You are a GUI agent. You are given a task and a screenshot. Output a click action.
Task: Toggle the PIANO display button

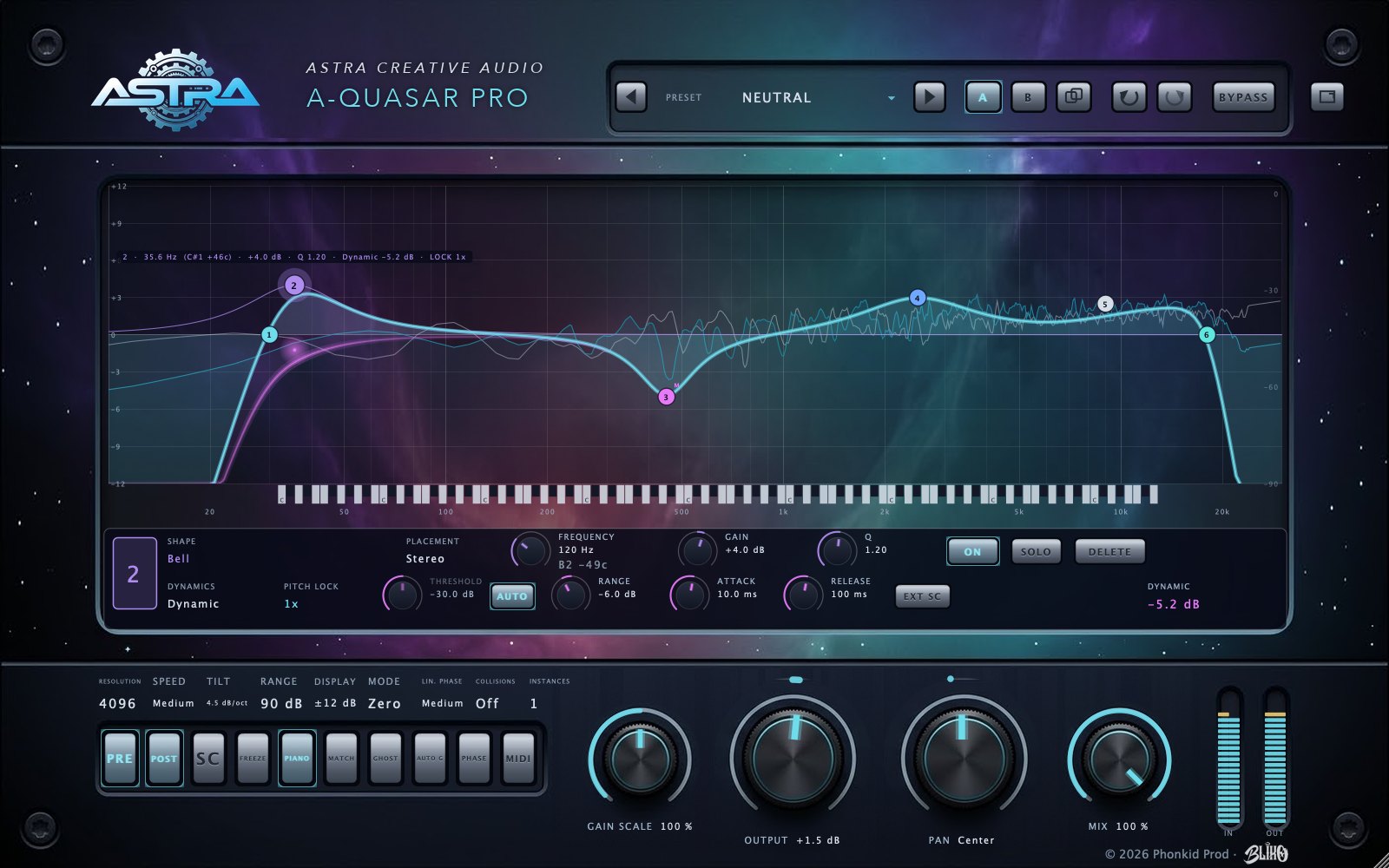297,758
